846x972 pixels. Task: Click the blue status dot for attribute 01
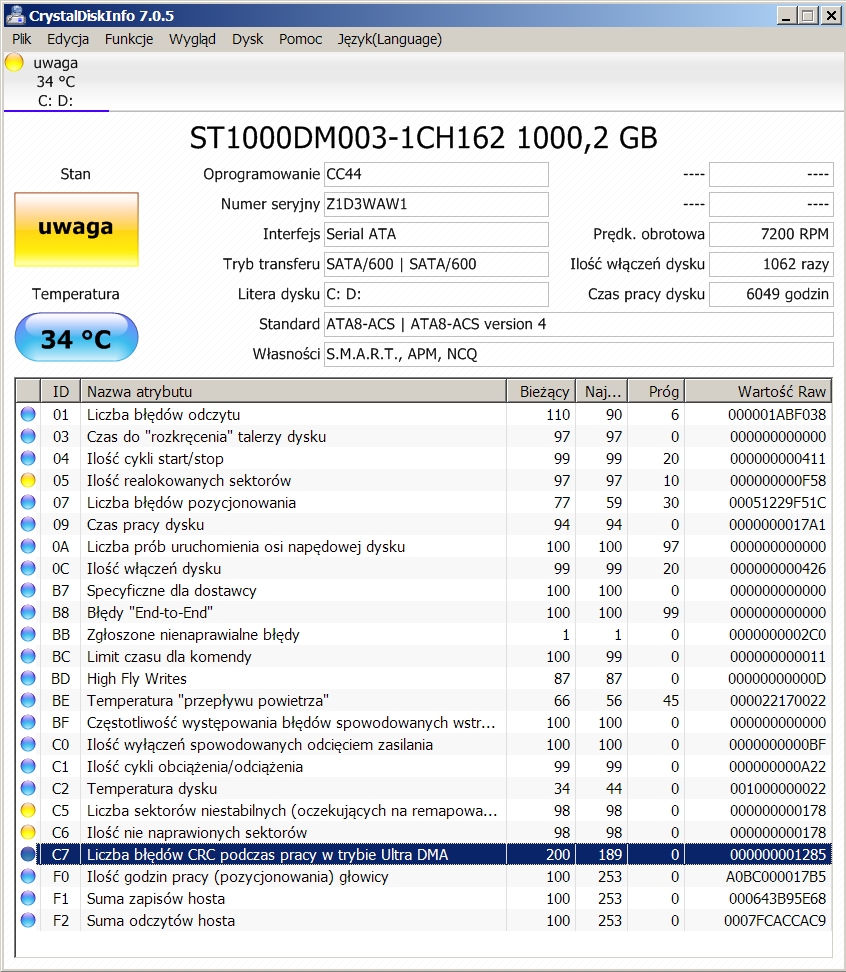pyautogui.click(x=28, y=414)
